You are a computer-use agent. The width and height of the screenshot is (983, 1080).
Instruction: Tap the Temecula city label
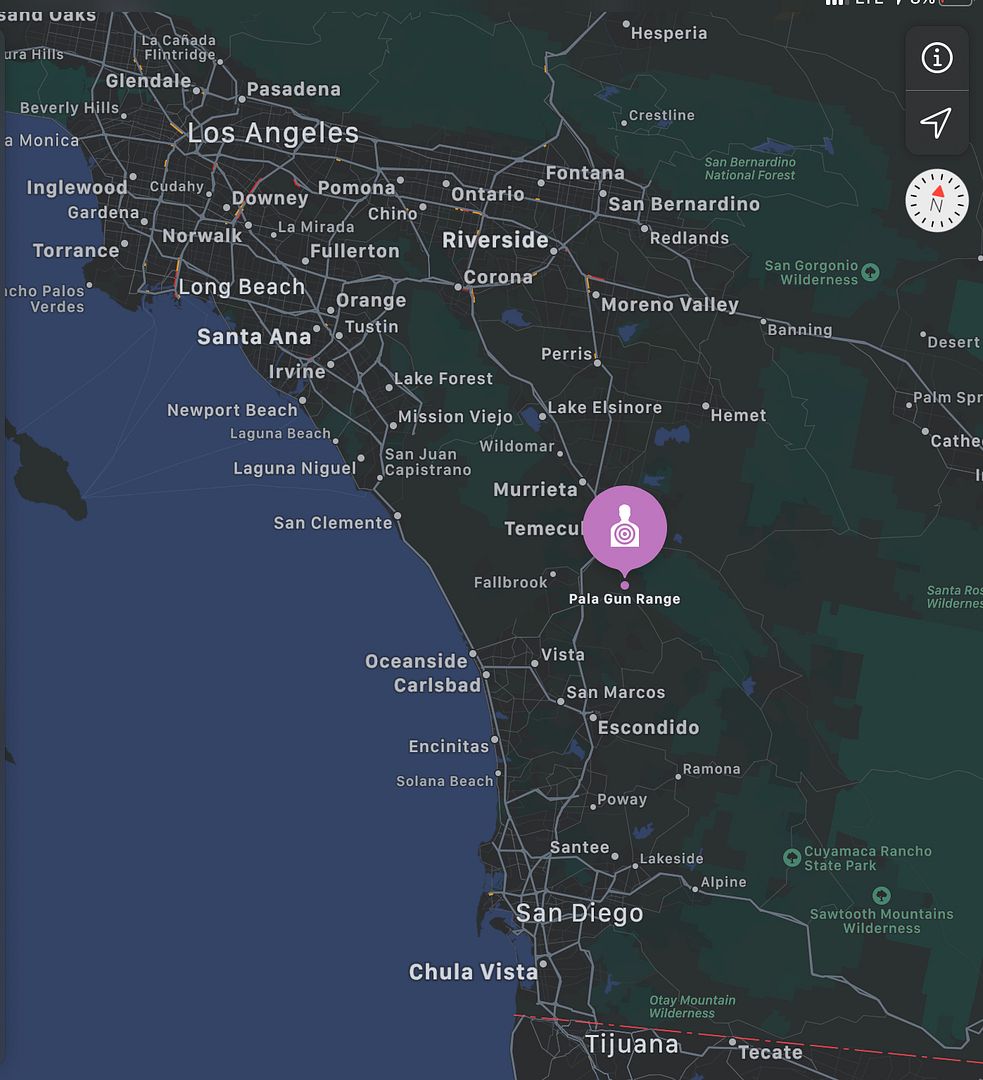pyautogui.click(x=544, y=528)
